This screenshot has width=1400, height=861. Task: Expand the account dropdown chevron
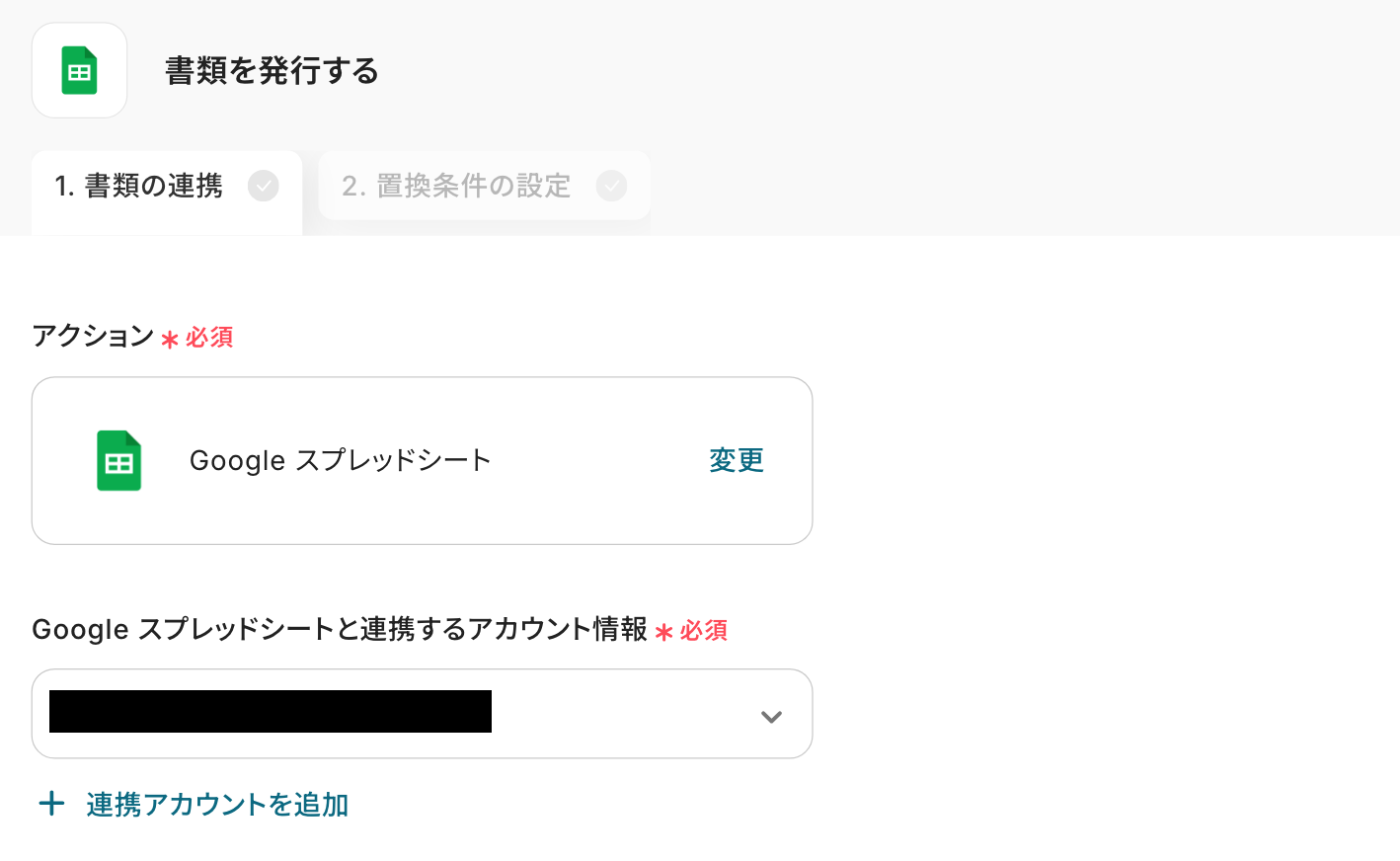(x=771, y=717)
